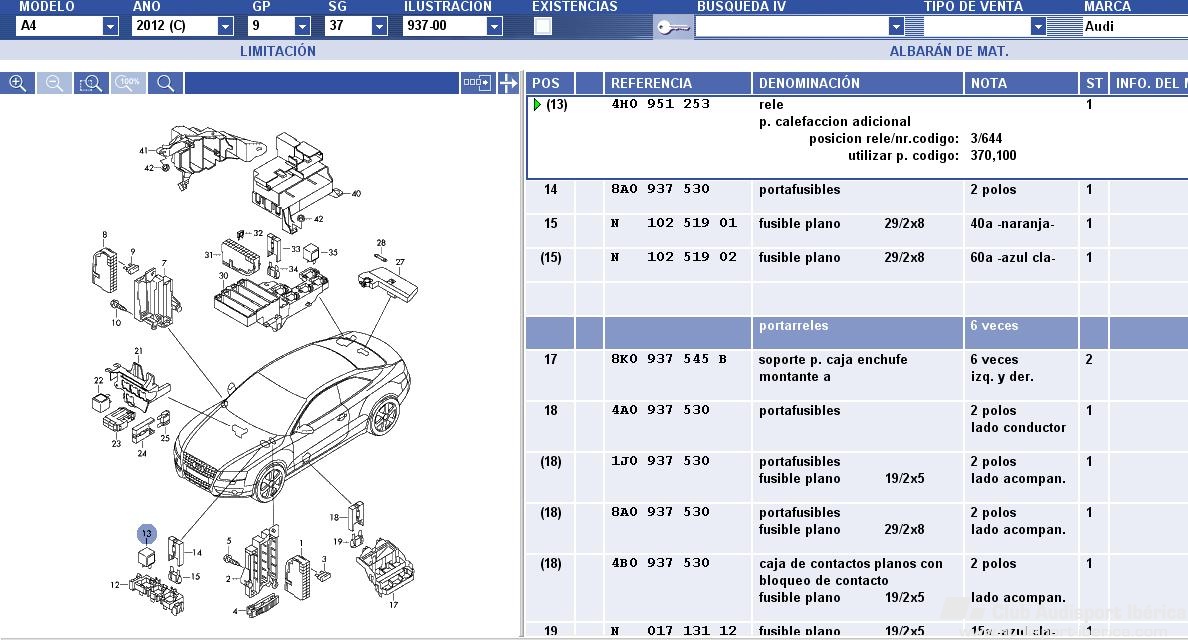The height and width of the screenshot is (640, 1188).
Task: Click the zoom in magnifier icon
Action: click(17, 83)
